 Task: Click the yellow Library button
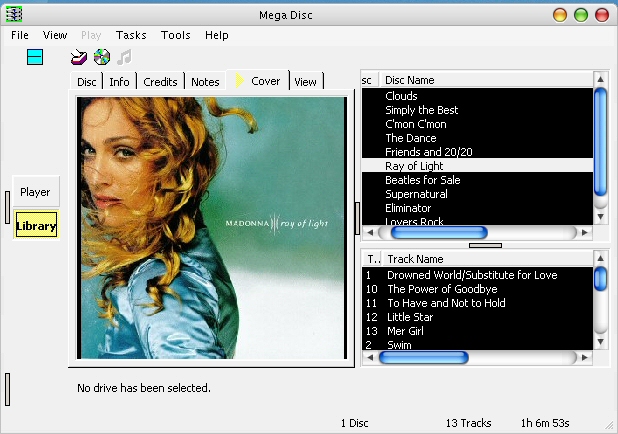coord(36,225)
